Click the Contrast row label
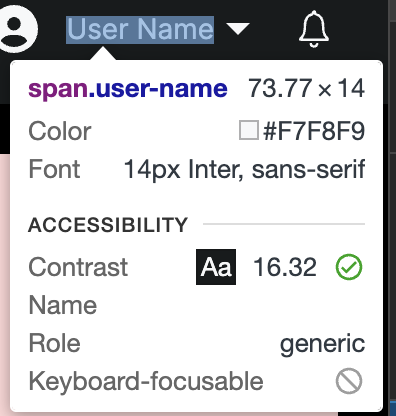Viewport: 396px width, 416px height. coord(78,267)
